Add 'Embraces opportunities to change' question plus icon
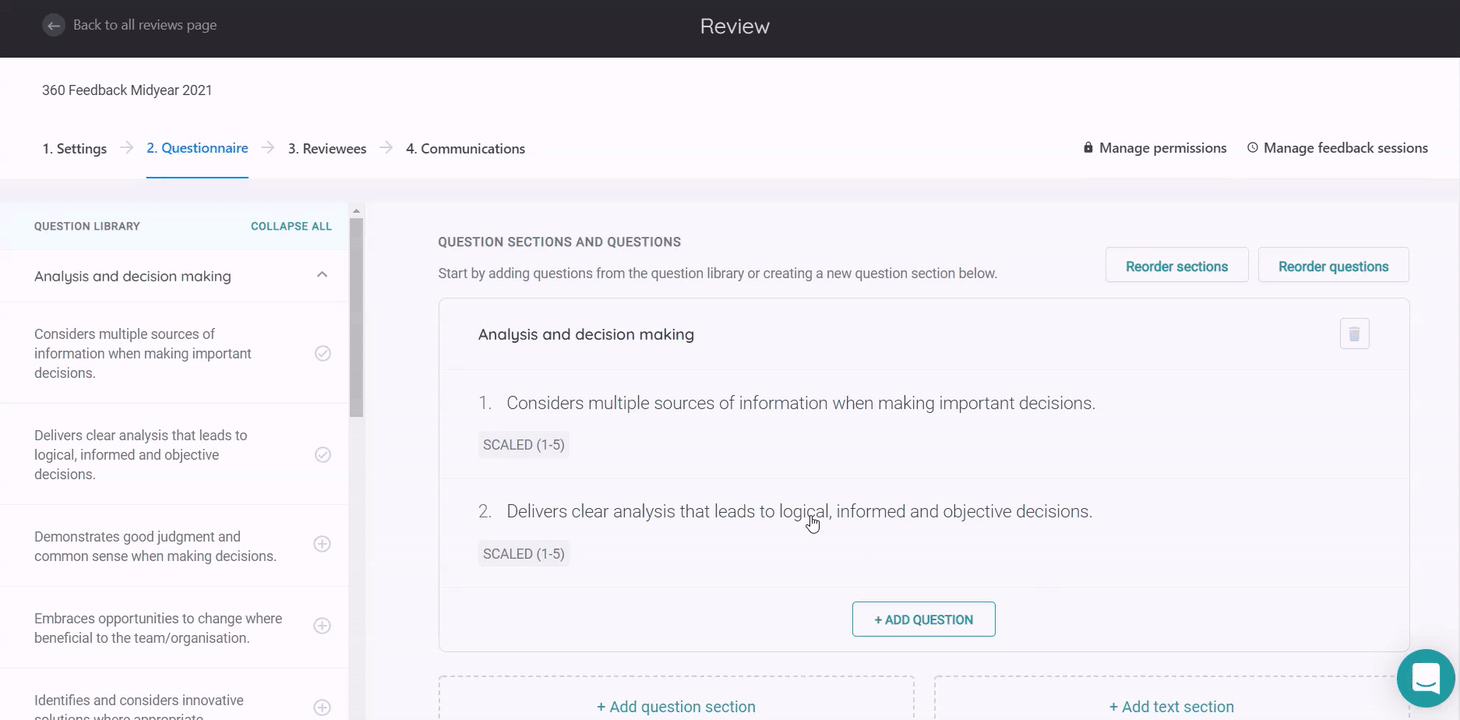 click(322, 626)
